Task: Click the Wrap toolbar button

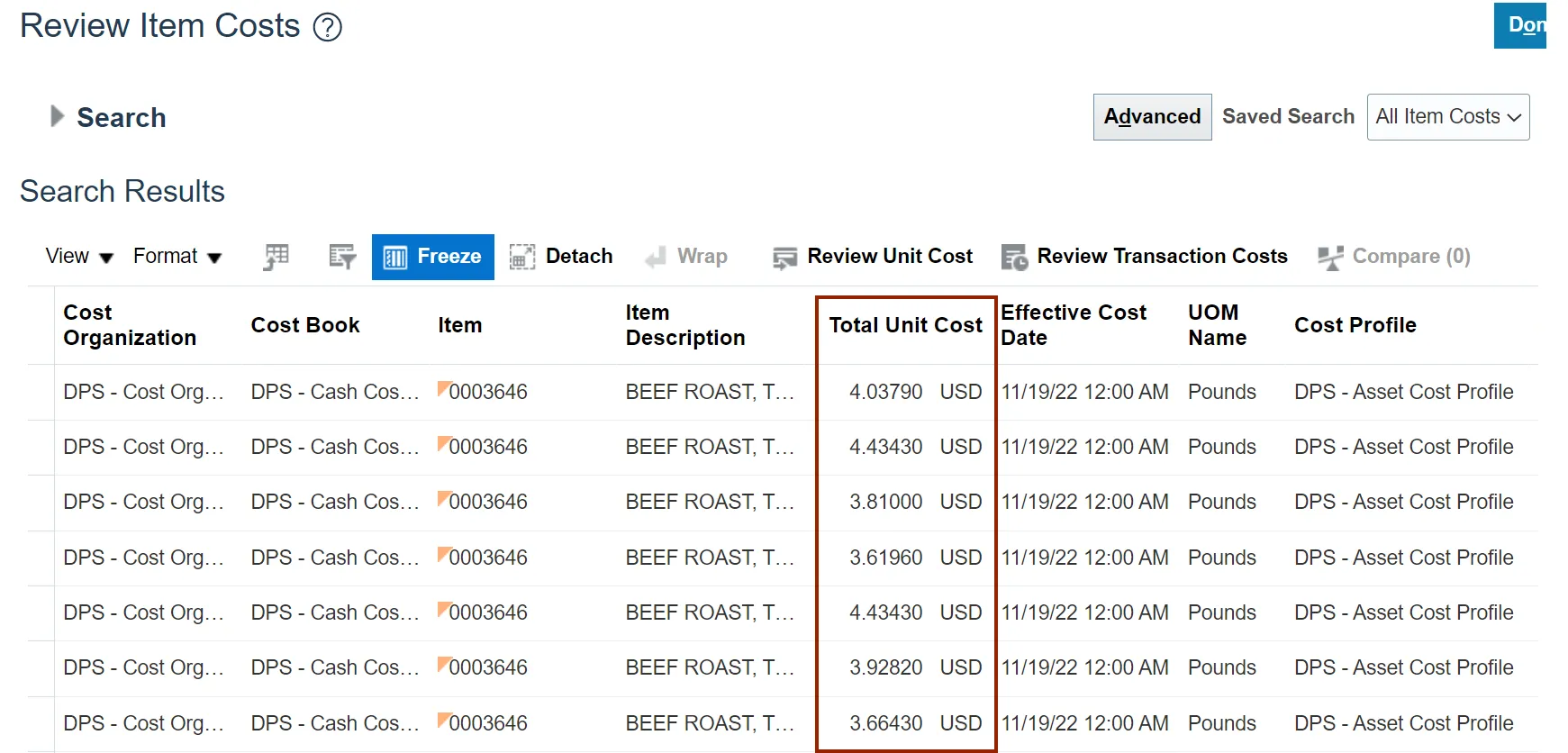Action: click(686, 257)
